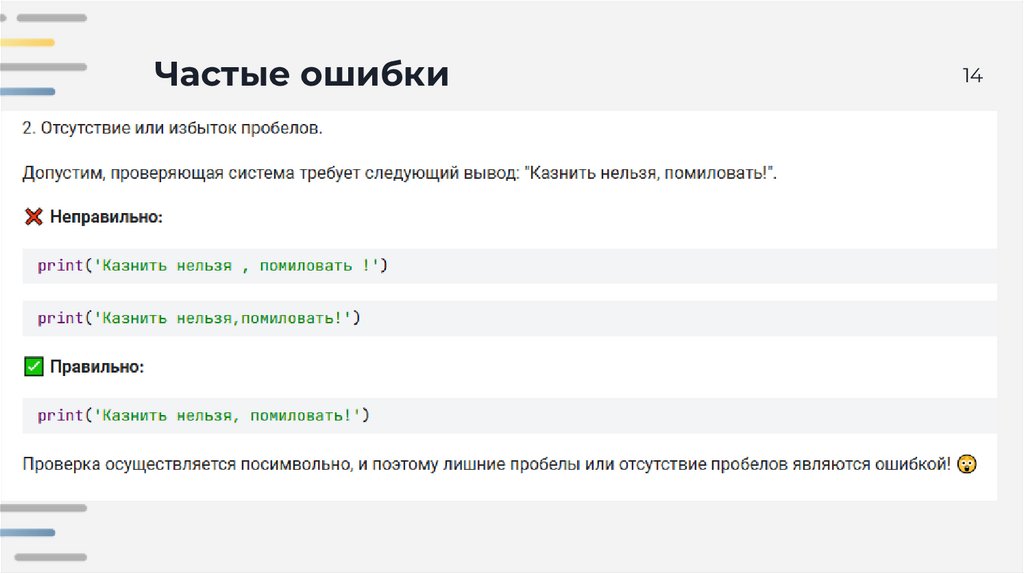The width and height of the screenshot is (1024, 574).
Task: Click the sentence starting "Допустим, проверяющая система"
Action: click(x=399, y=173)
